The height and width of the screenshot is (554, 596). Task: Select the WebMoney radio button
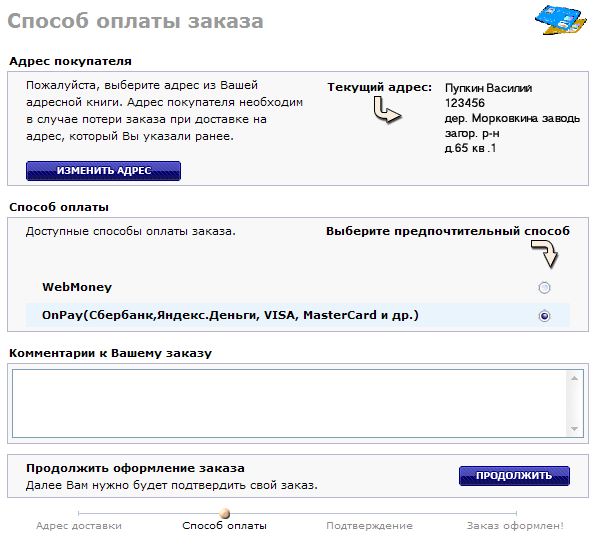[544, 288]
